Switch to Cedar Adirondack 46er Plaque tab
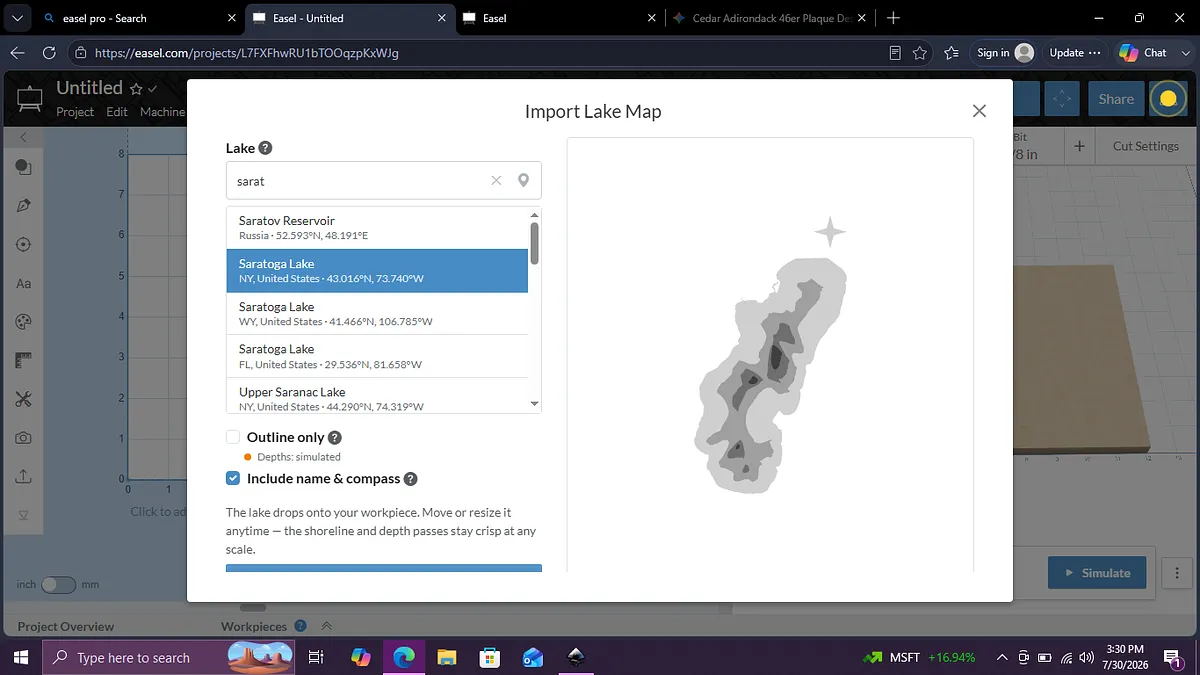The image size is (1200, 675). coord(770,18)
